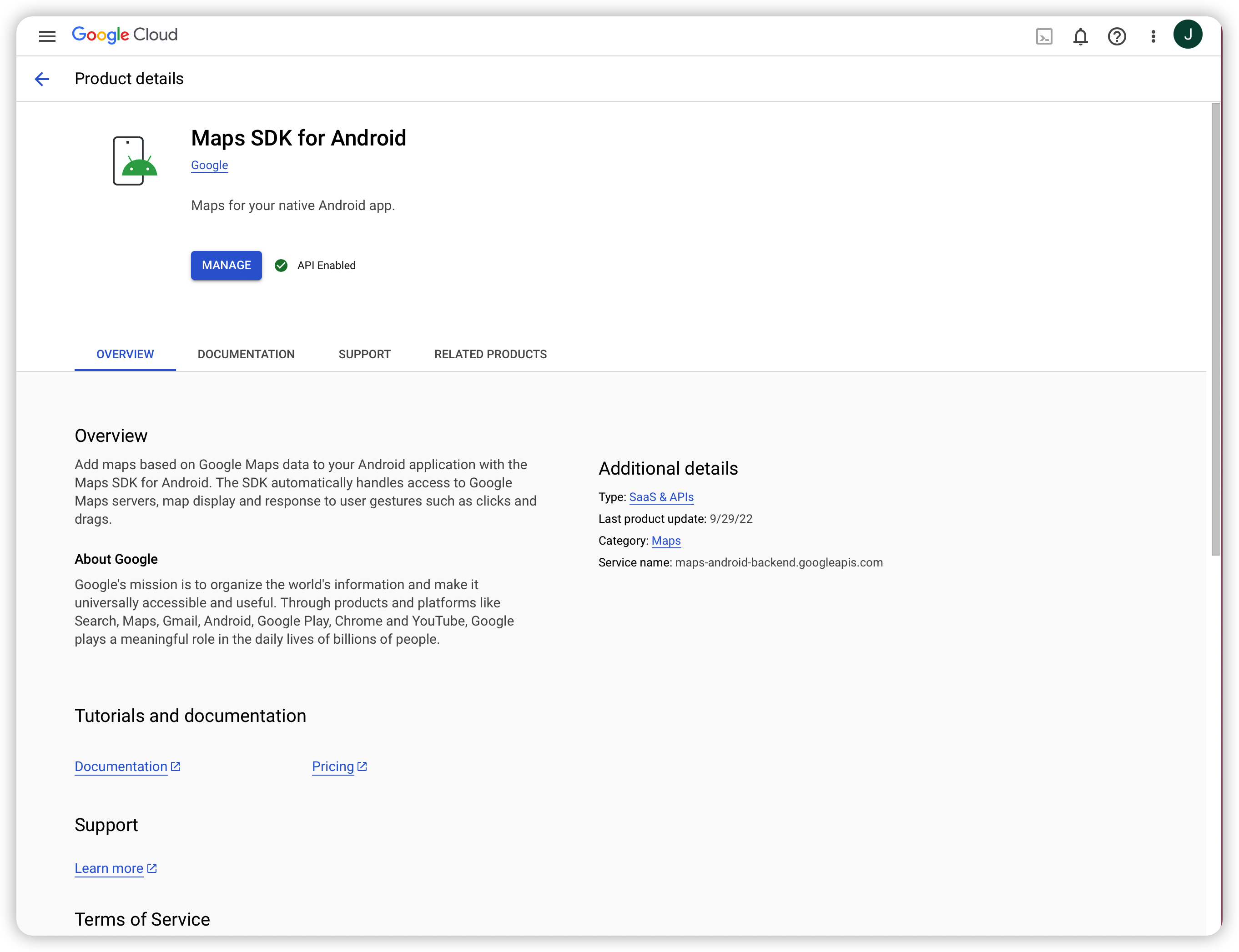1239x952 pixels.
Task: Open the SaaS & APIs type link
Action: [661, 497]
